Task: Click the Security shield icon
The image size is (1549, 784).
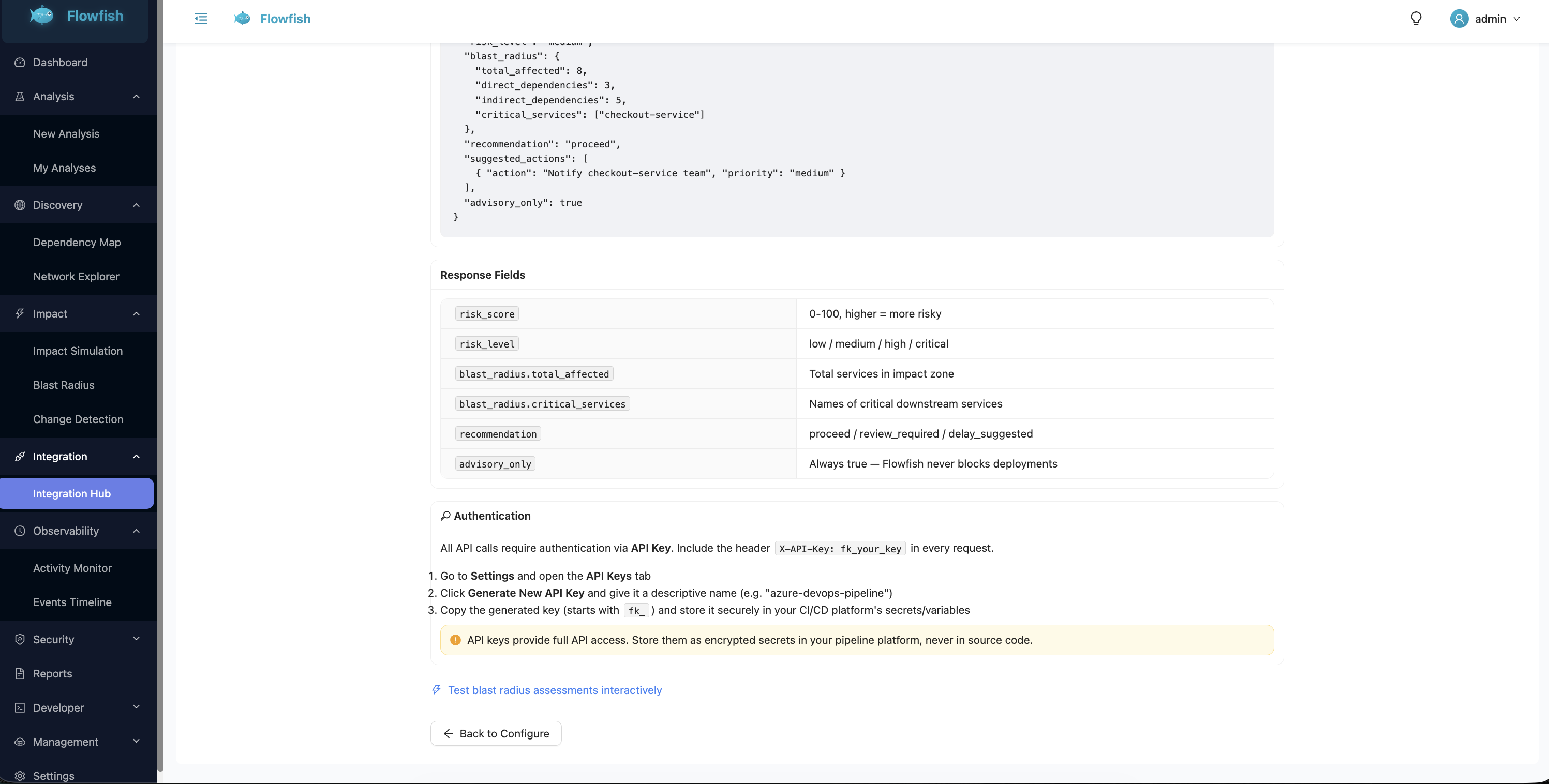Action: pyautogui.click(x=20, y=640)
